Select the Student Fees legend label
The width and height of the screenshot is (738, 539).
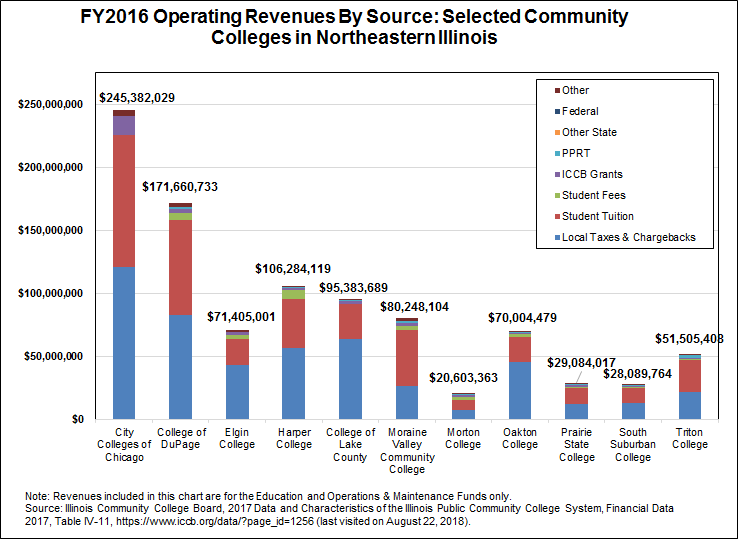[x=594, y=195]
